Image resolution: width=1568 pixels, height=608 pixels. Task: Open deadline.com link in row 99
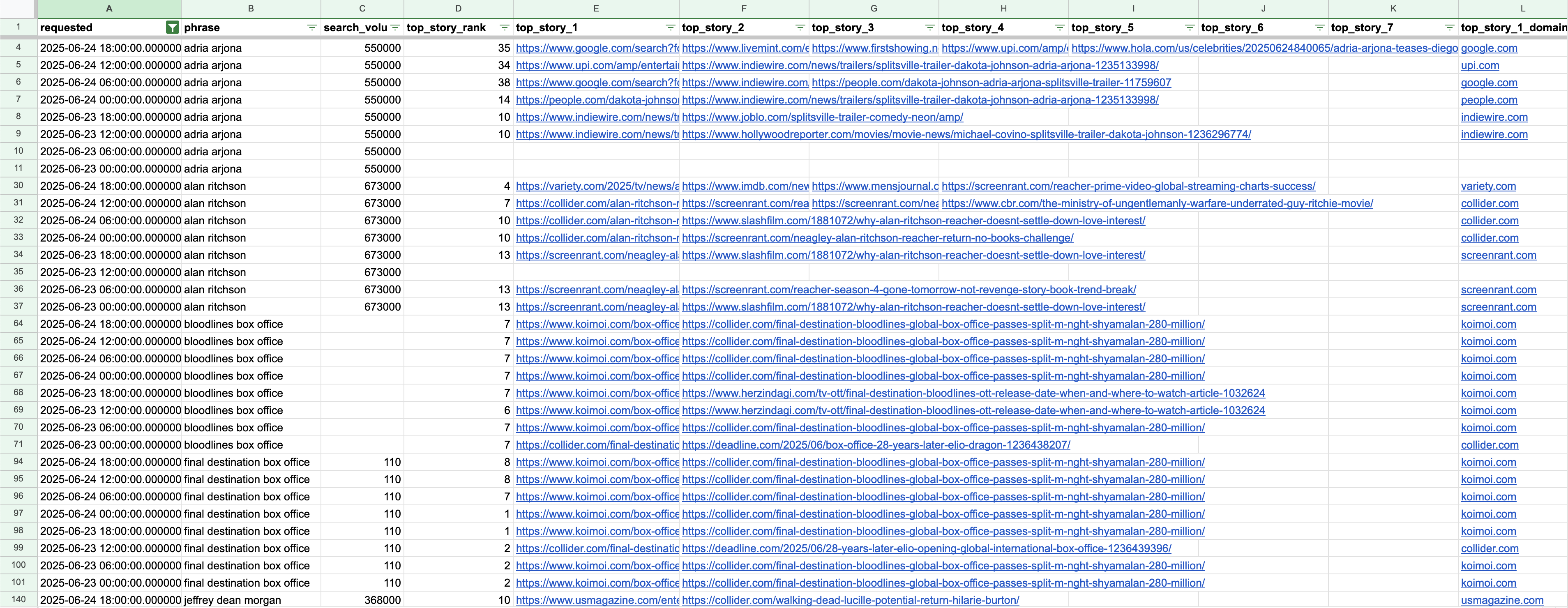coord(927,548)
